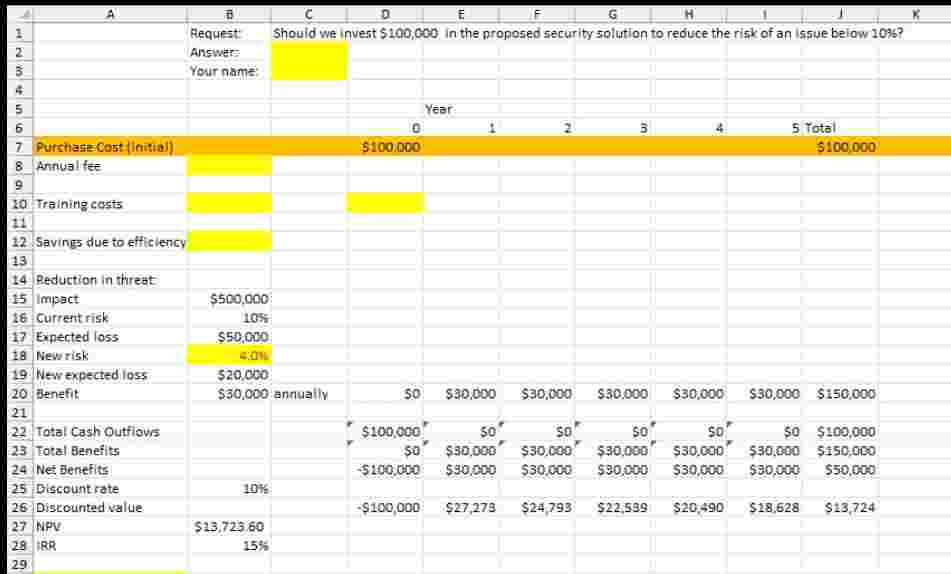Click column A header
The image size is (951, 574).
[x=110, y=14]
